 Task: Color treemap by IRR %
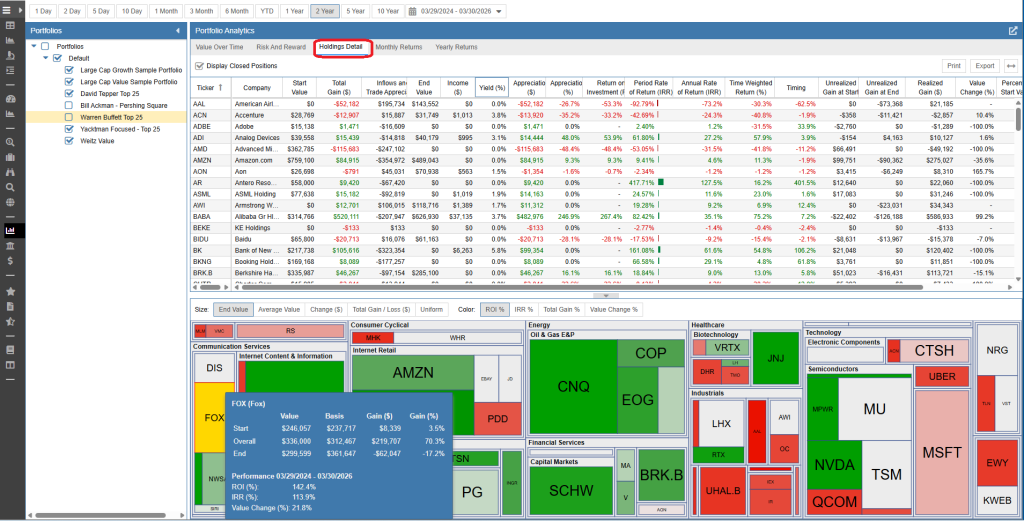point(524,309)
